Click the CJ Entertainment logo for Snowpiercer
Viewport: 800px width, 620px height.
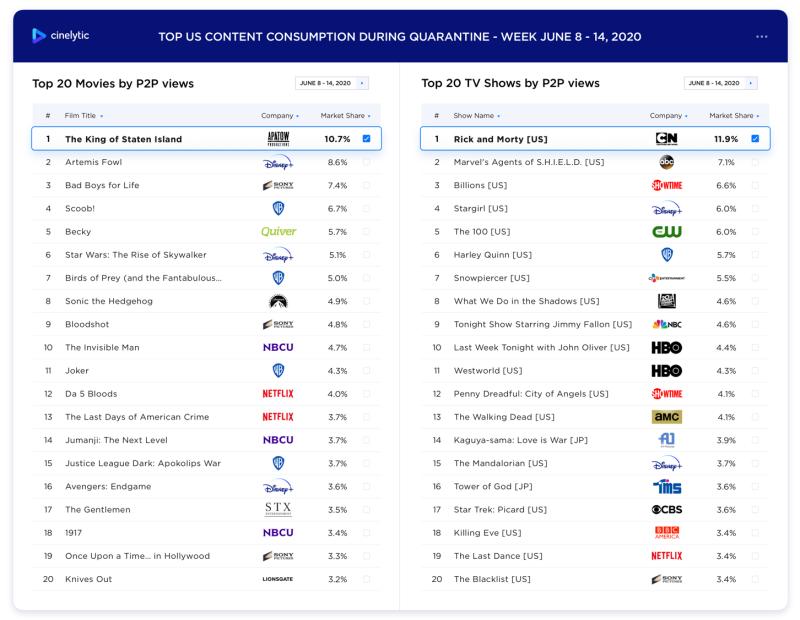coord(667,278)
